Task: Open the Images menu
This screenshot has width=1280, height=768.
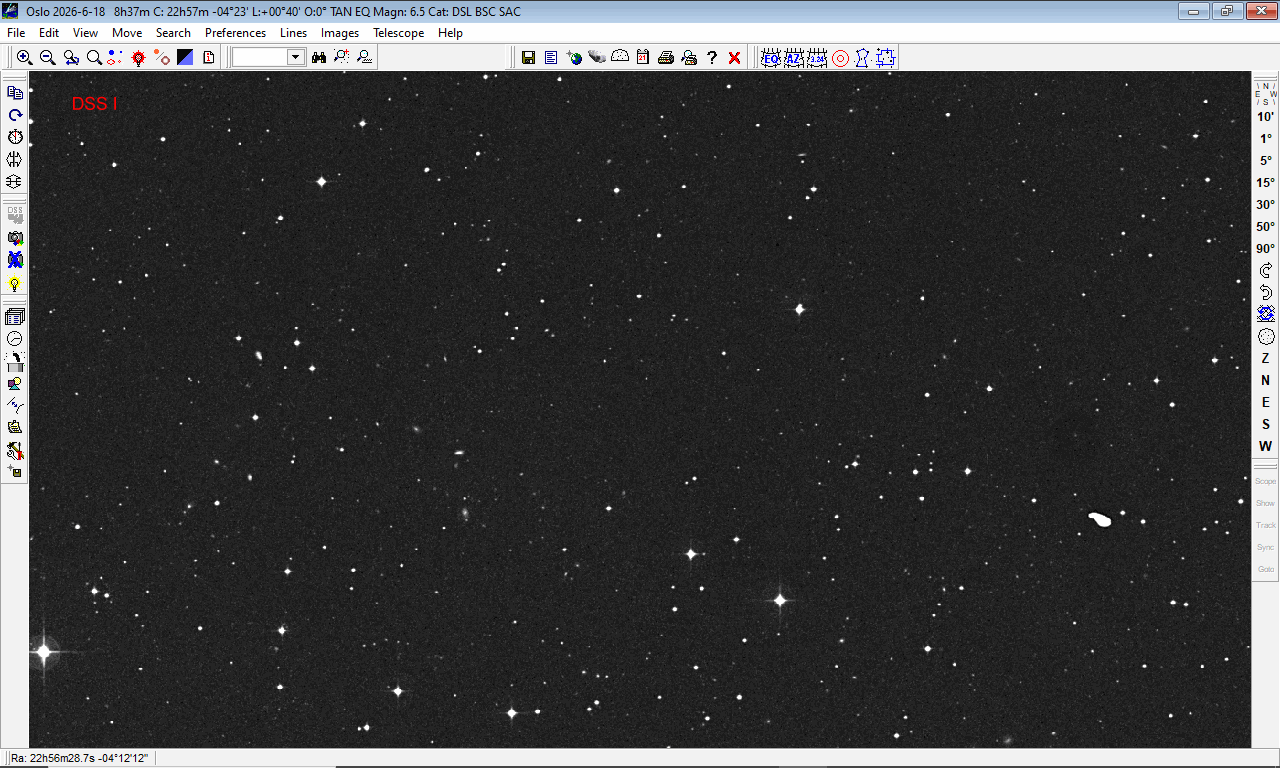Action: coord(339,33)
